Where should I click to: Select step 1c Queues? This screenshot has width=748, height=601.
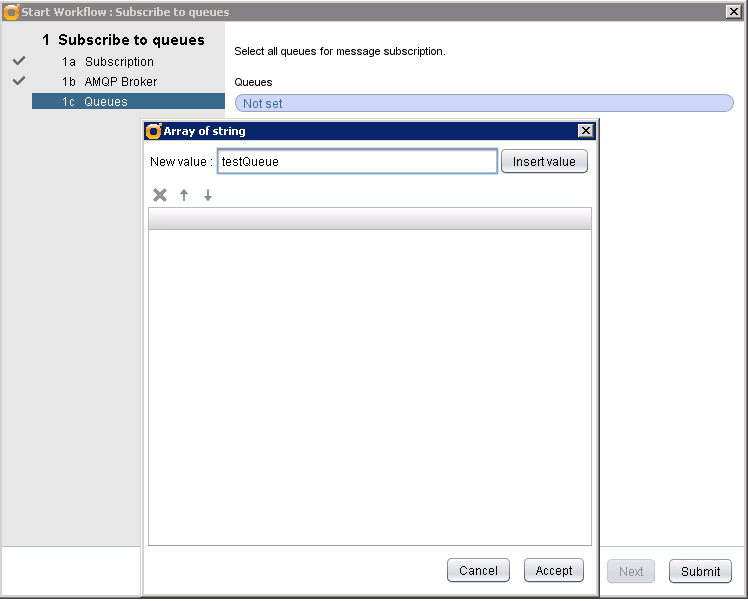click(x=105, y=102)
